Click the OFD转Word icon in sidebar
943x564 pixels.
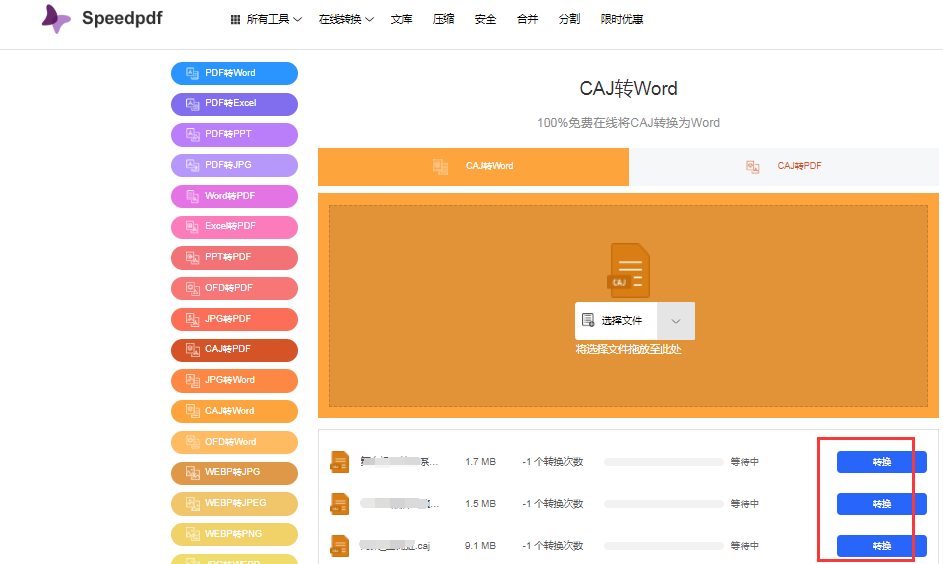pyautogui.click(x=192, y=443)
